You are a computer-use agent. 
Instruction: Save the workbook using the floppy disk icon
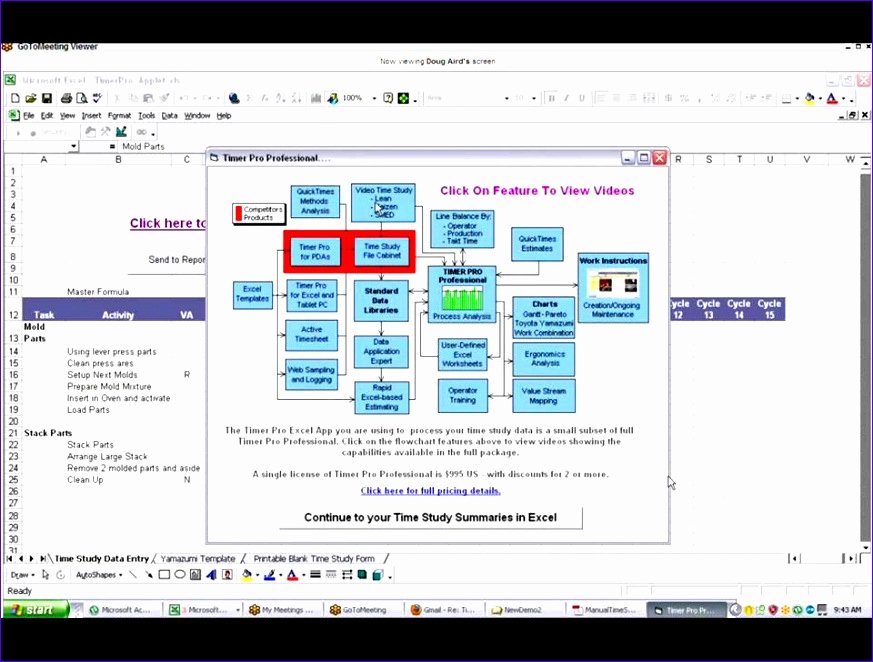click(47, 99)
